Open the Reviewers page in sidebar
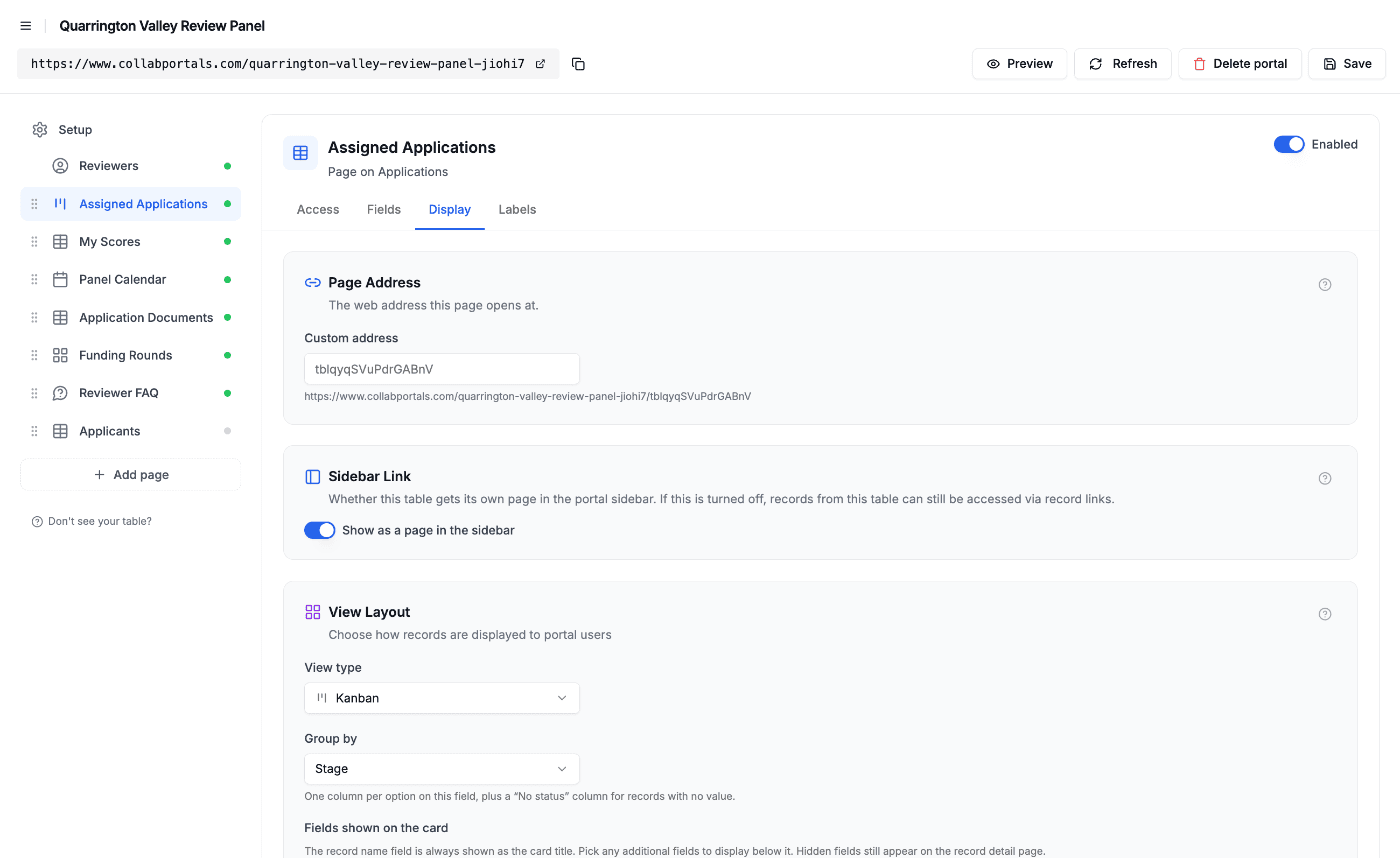The height and width of the screenshot is (858, 1400). tap(131, 166)
